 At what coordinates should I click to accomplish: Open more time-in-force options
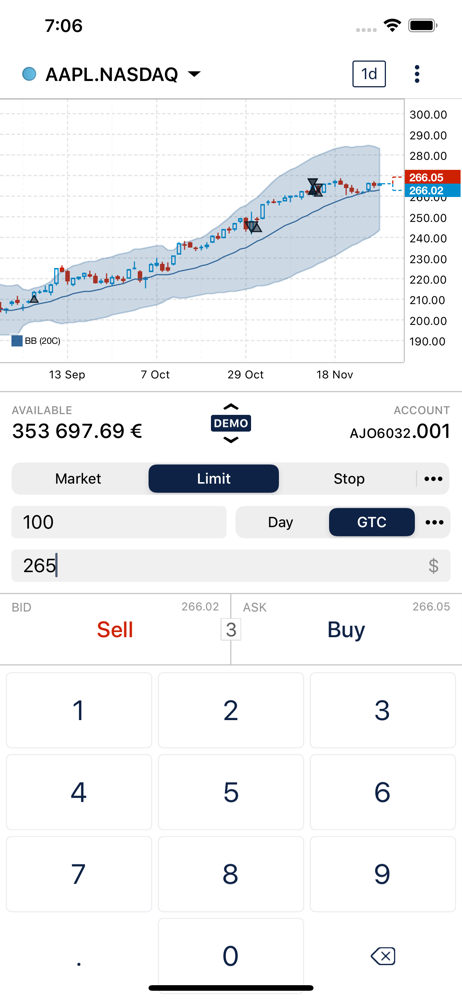[x=434, y=522]
